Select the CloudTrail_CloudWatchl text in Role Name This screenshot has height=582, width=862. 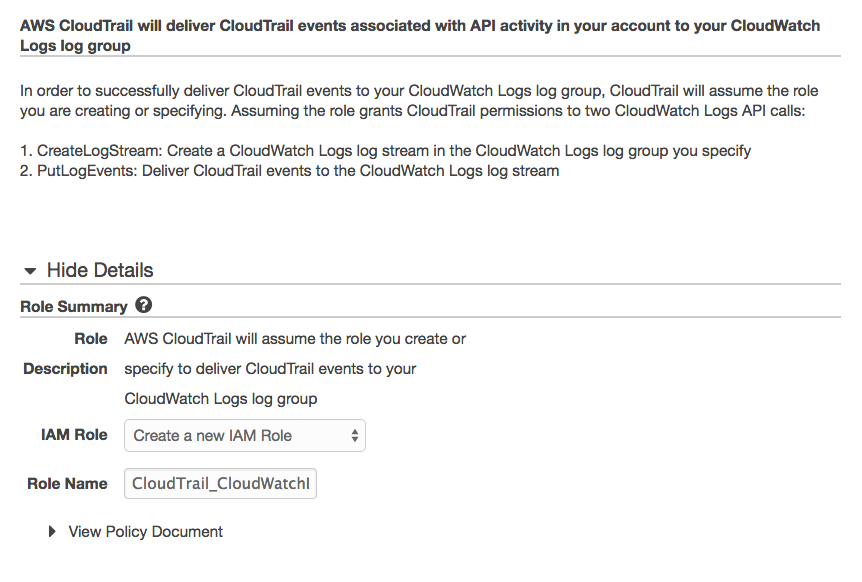[220, 483]
